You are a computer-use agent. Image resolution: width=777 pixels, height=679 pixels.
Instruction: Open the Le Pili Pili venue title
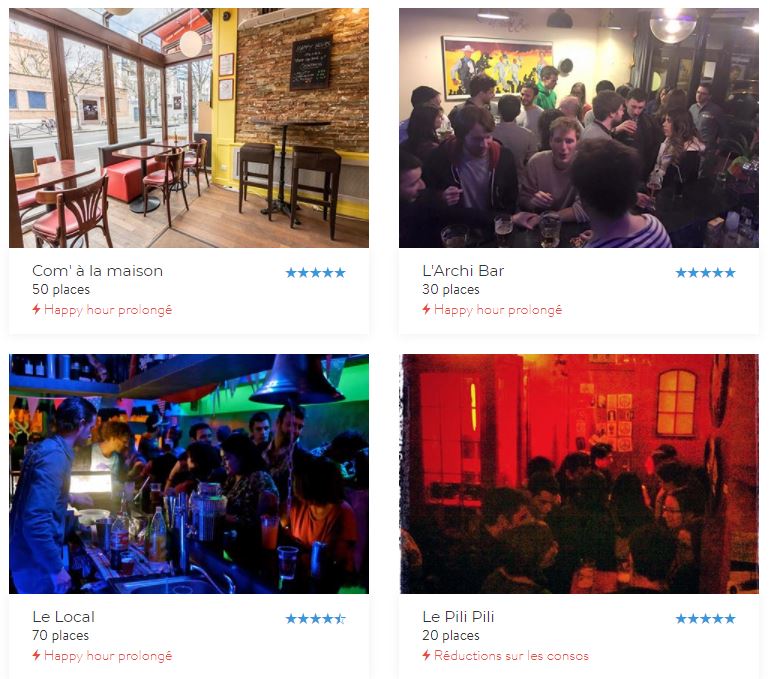pos(458,617)
